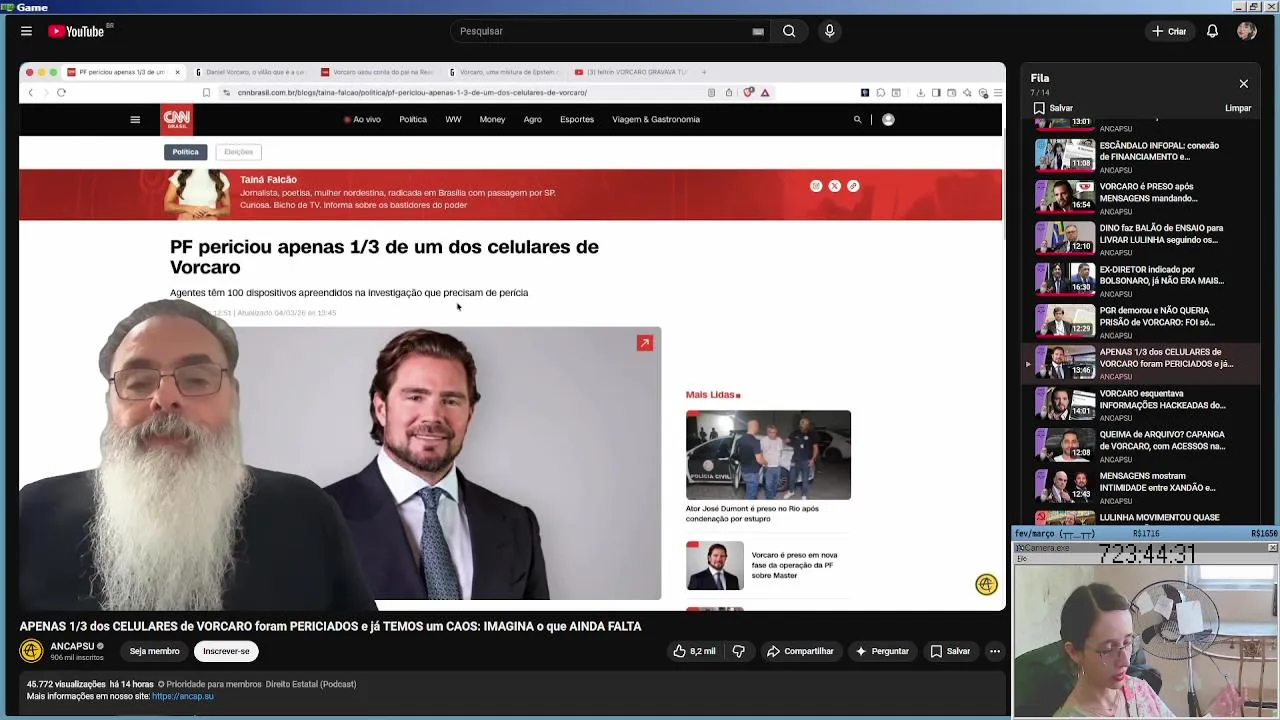Open thumbnail of VORCARO esquentava INFORMAÇÕES HACKEADAS

coord(1064,402)
